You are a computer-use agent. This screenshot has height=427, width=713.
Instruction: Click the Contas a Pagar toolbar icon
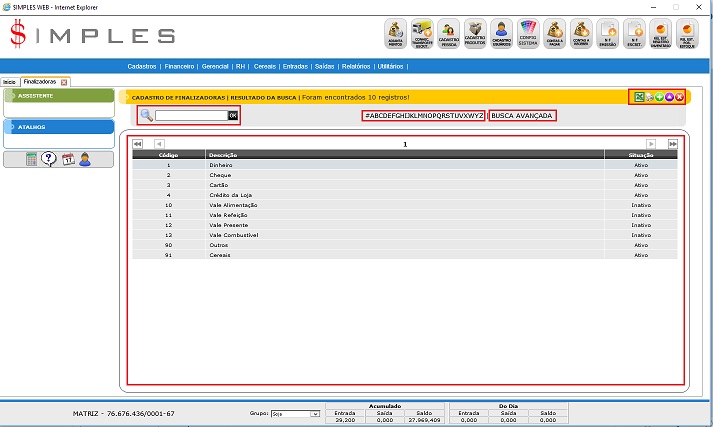[556, 34]
